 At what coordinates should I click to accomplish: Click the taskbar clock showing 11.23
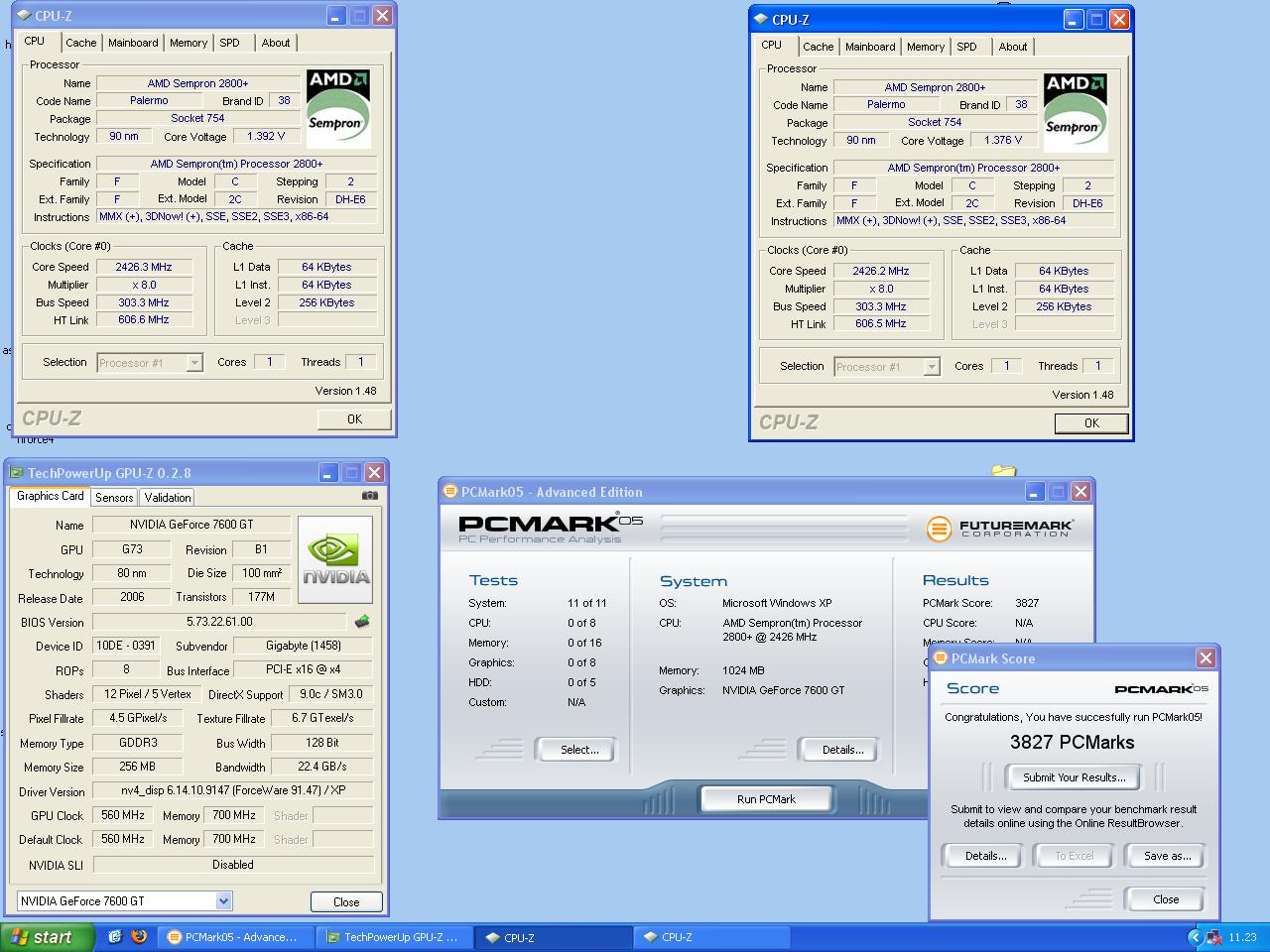(x=1242, y=937)
